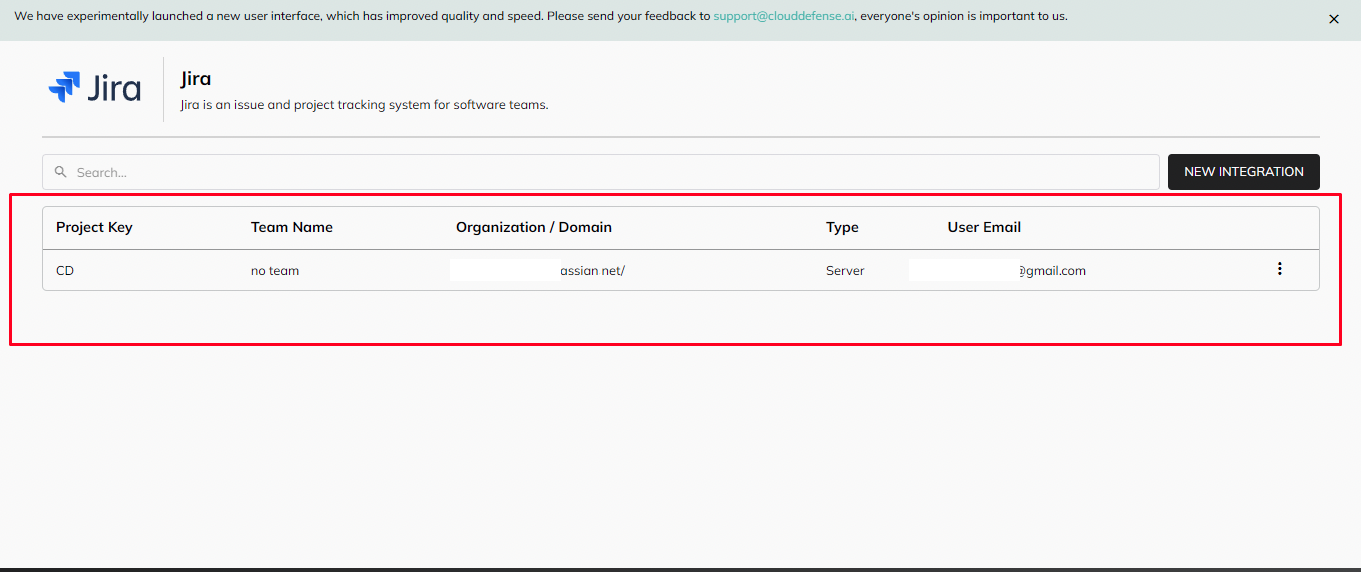Image resolution: width=1361 pixels, height=572 pixels.
Task: Select the CD project key cell
Action: pos(65,271)
